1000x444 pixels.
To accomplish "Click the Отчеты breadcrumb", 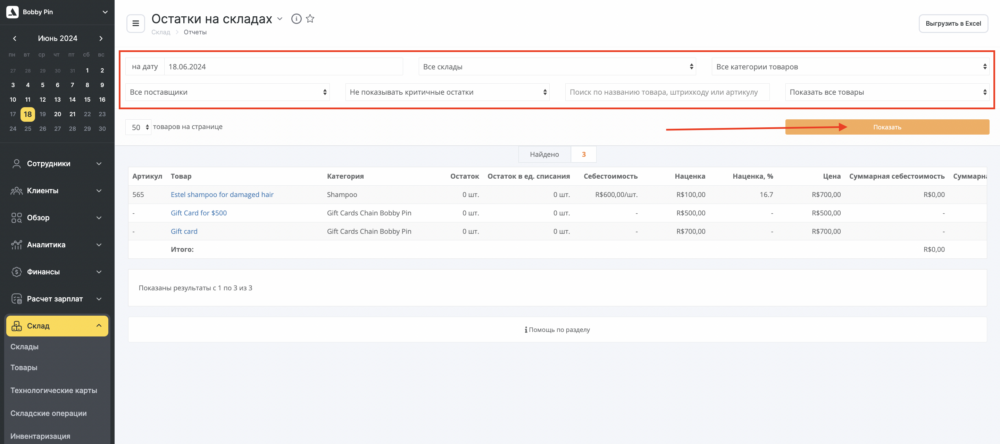I will [x=195, y=32].
